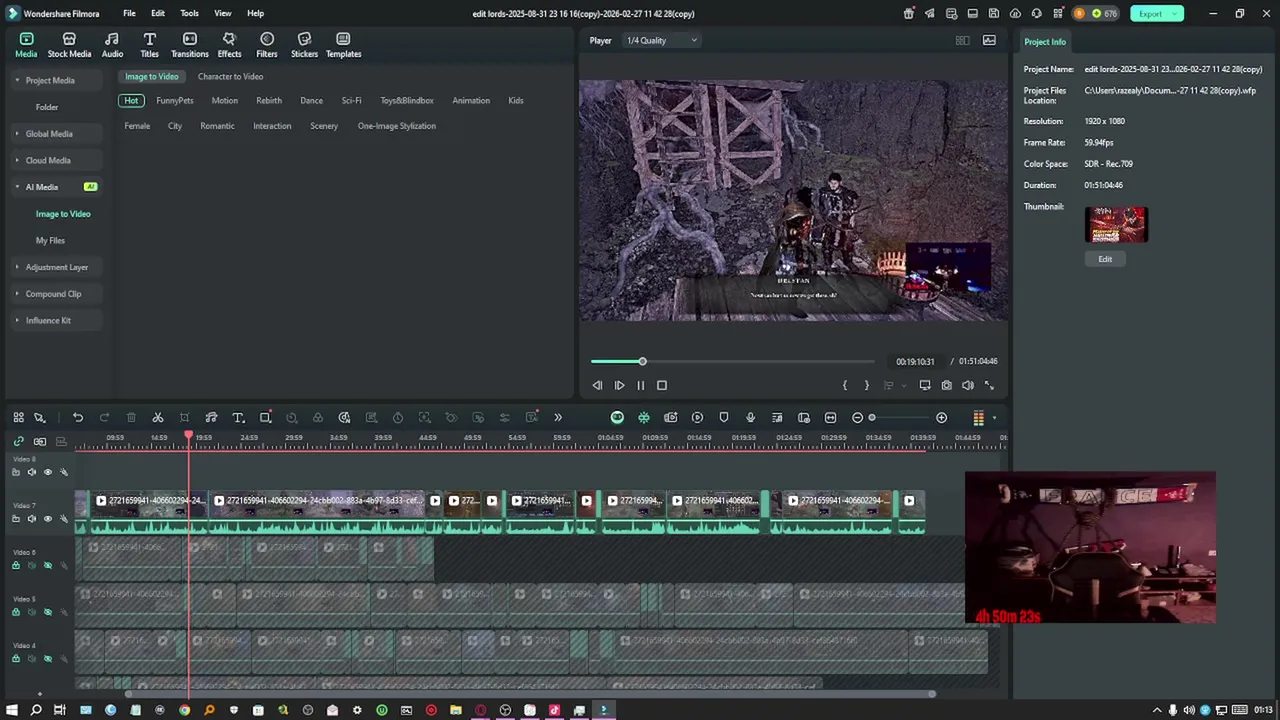
Task: Click the player volume speaker icon
Action: [967, 385]
